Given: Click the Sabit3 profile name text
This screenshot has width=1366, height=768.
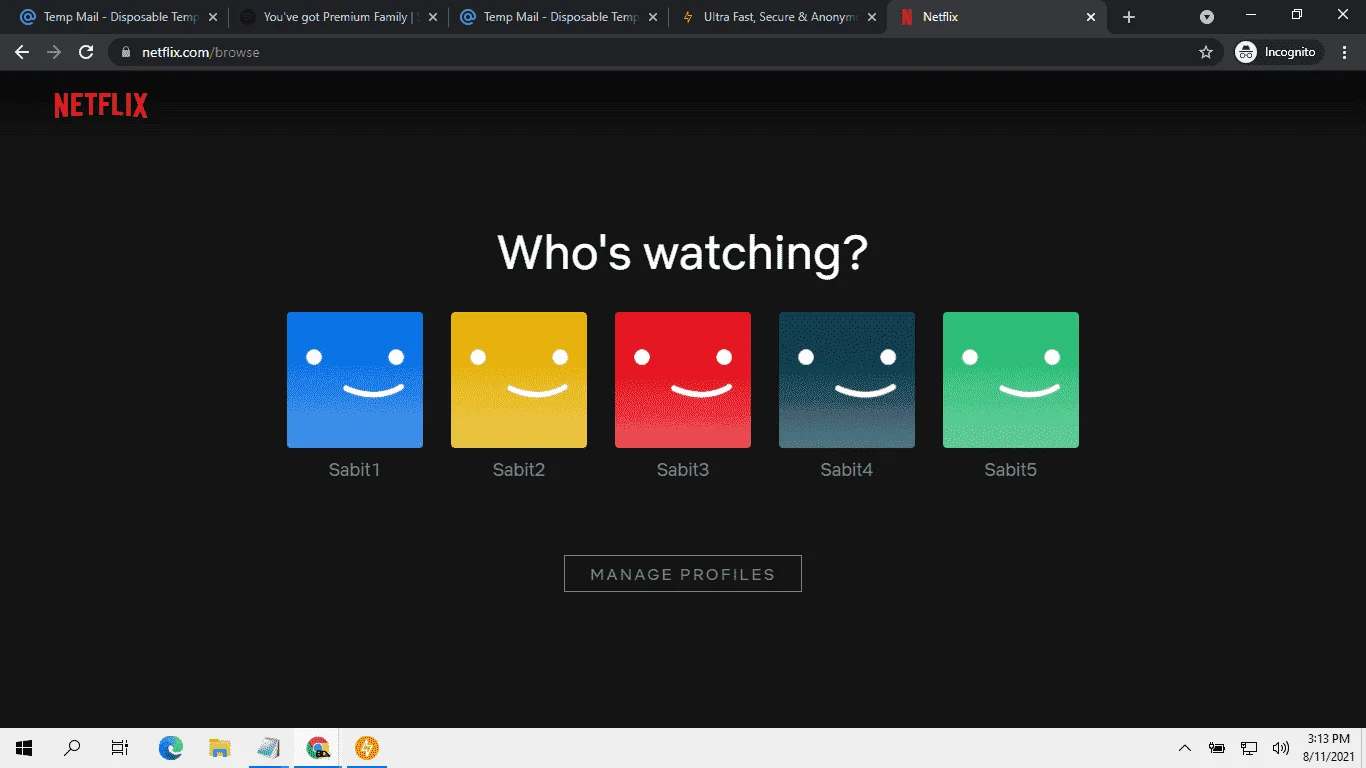Looking at the screenshot, I should (x=683, y=470).
